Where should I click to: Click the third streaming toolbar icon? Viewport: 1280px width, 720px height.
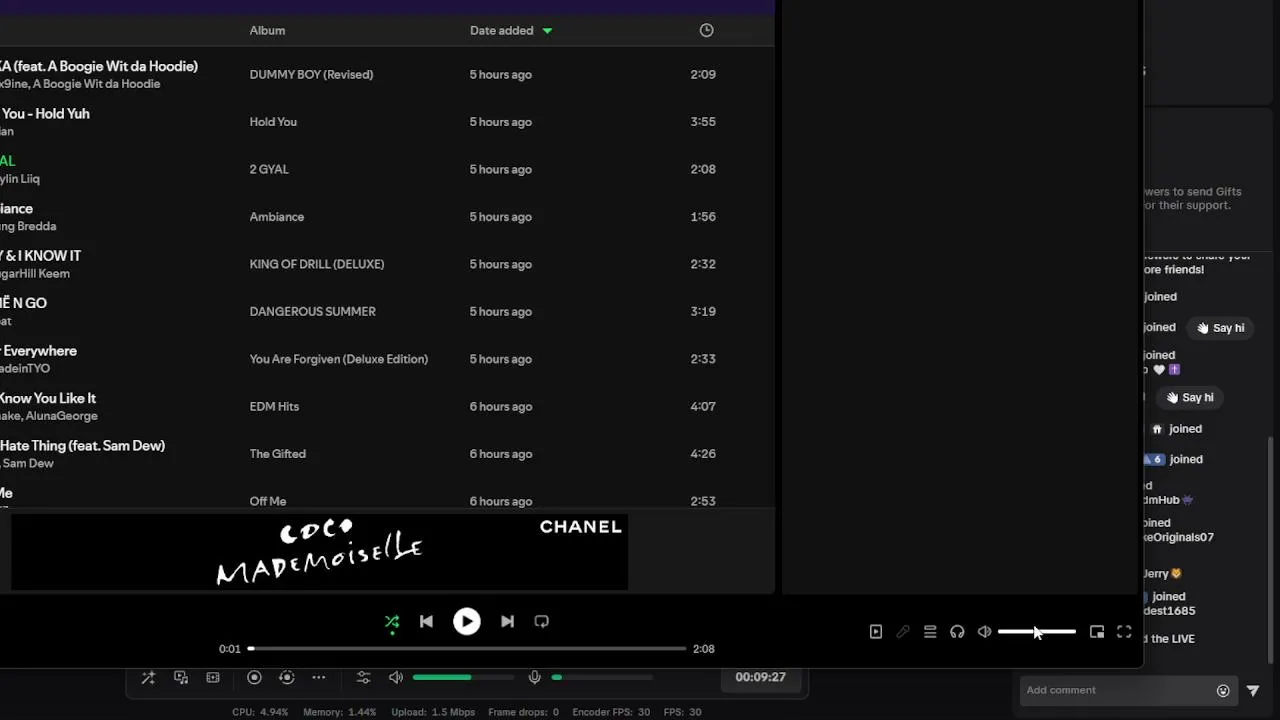[213, 677]
